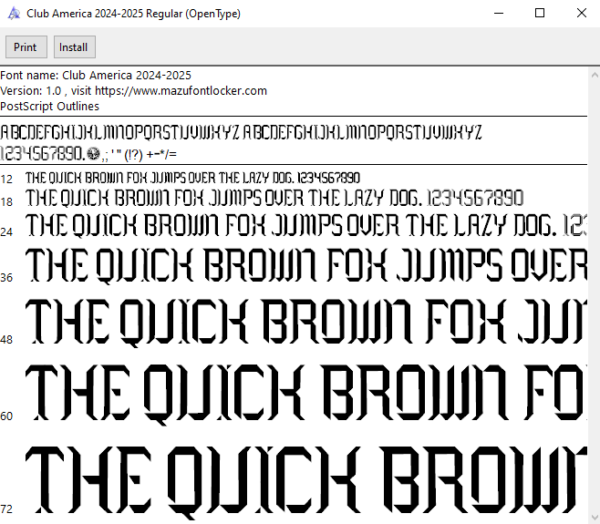Close the font viewer window
Image resolution: width=600 pixels, height=524 pixels.
581,13
